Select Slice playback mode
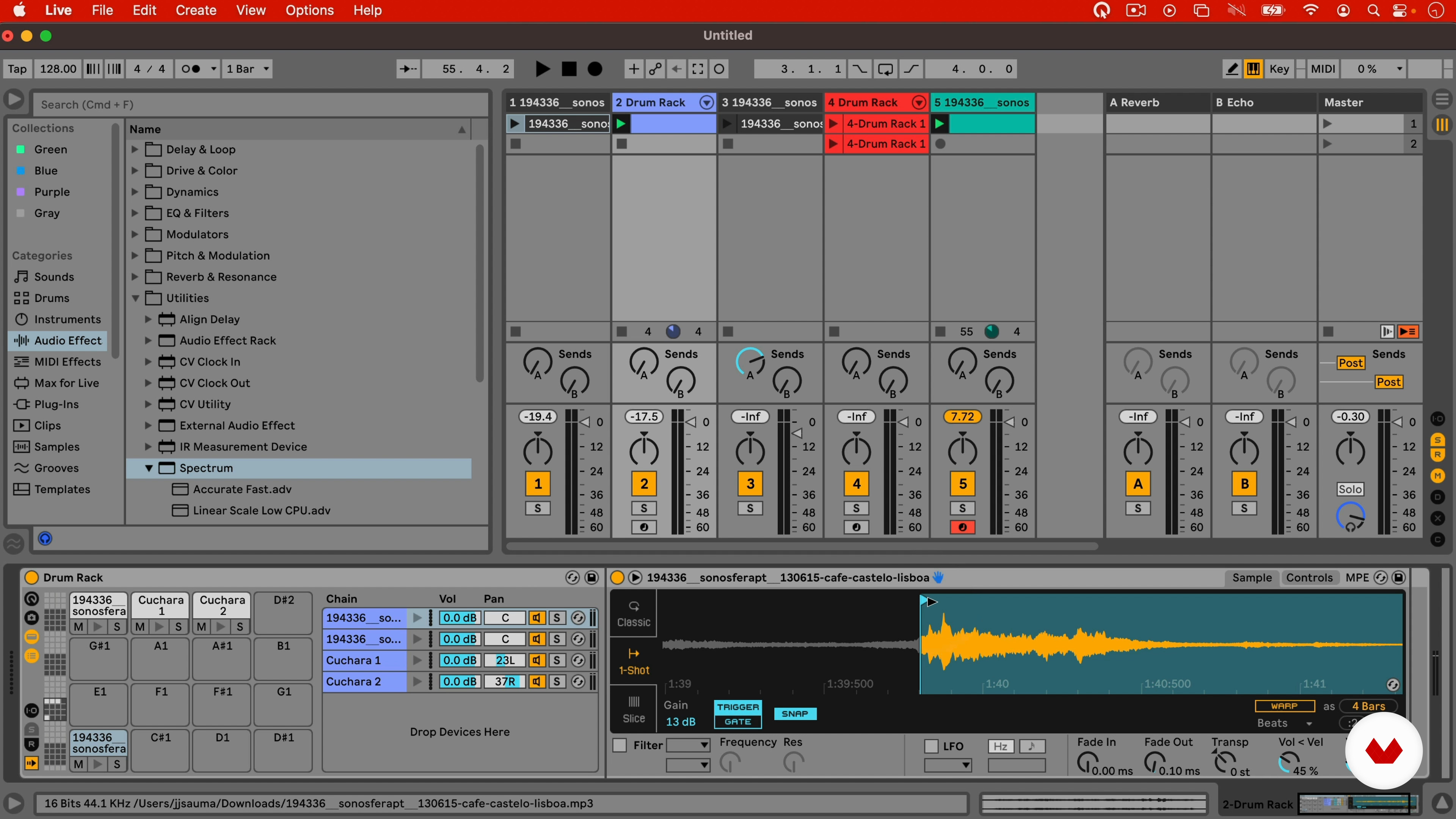 click(634, 710)
